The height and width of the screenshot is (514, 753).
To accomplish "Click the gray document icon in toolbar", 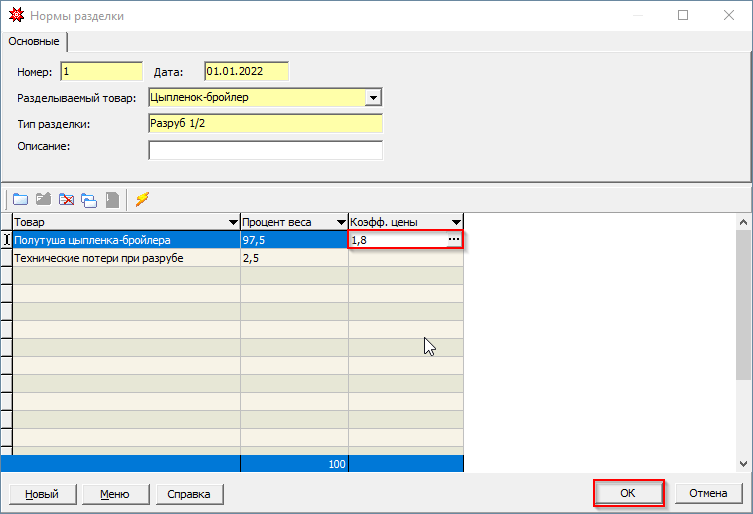I will click(x=112, y=199).
